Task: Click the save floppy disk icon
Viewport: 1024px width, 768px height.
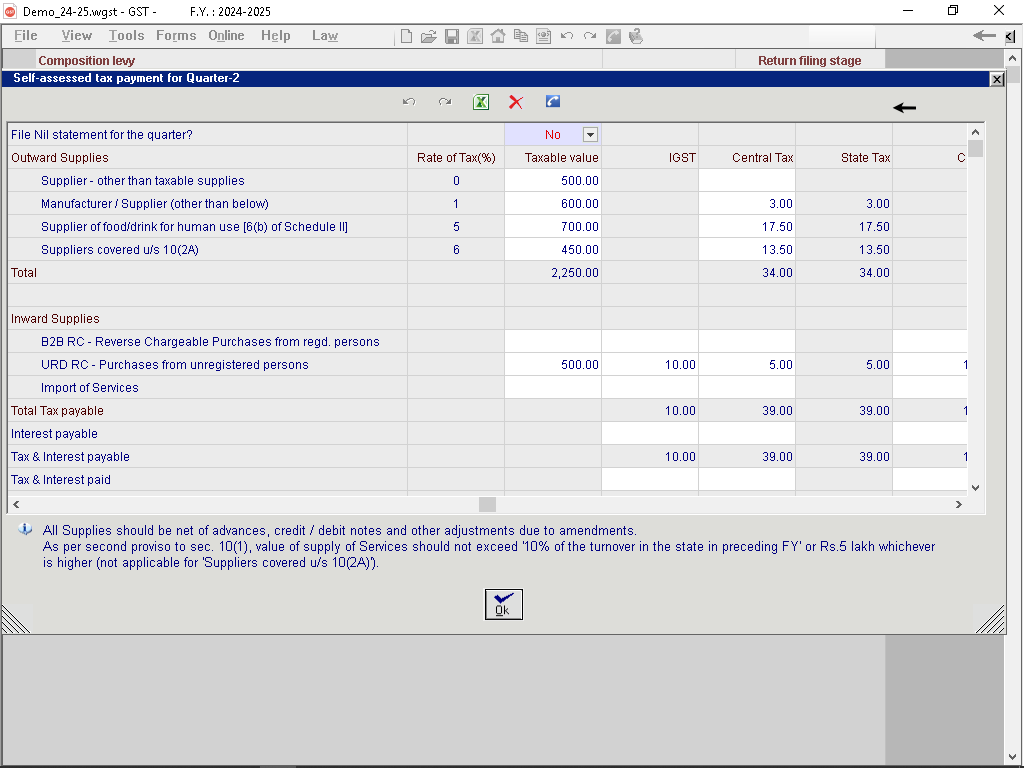Action: point(452,36)
